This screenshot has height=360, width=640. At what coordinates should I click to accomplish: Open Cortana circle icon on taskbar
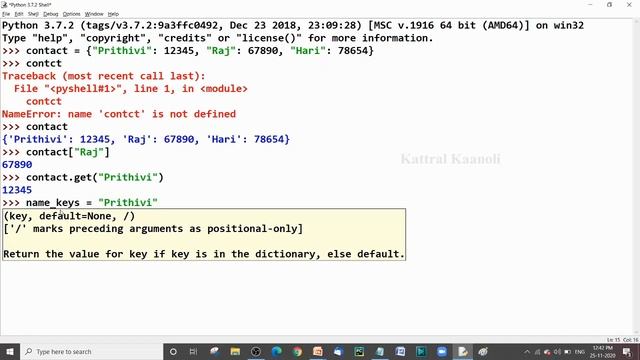click(173, 351)
